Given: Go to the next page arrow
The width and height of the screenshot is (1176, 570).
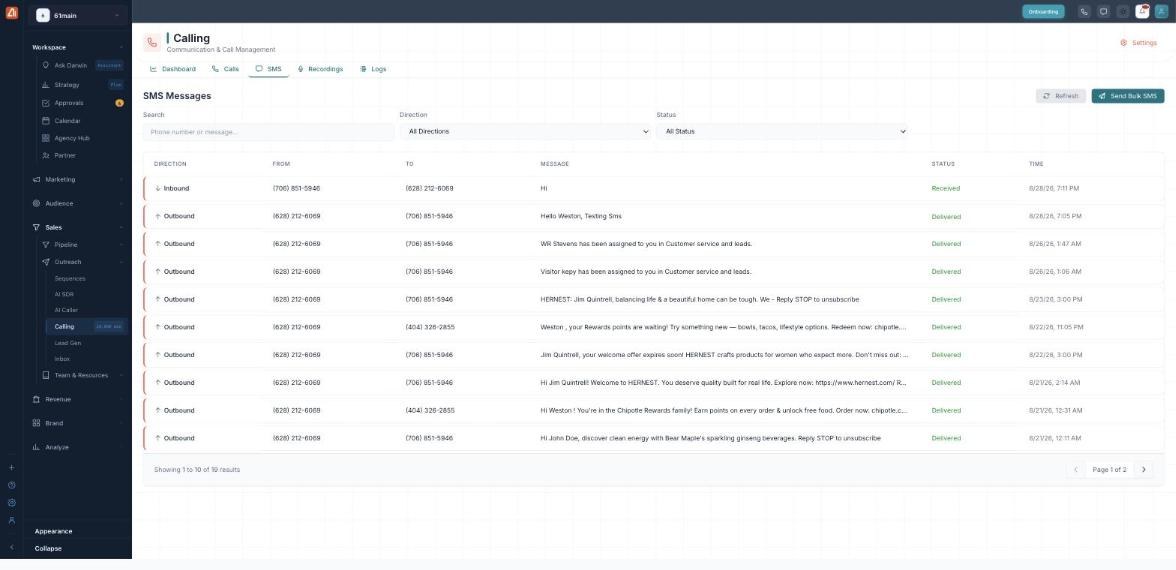Looking at the screenshot, I should pyautogui.click(x=1144, y=470).
